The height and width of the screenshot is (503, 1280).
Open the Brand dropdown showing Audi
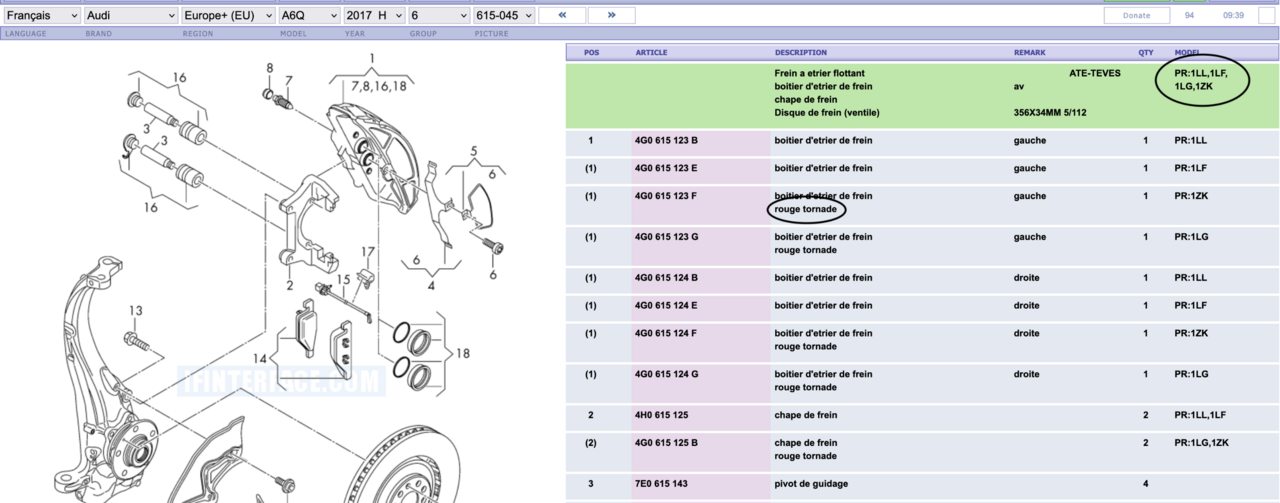[130, 16]
